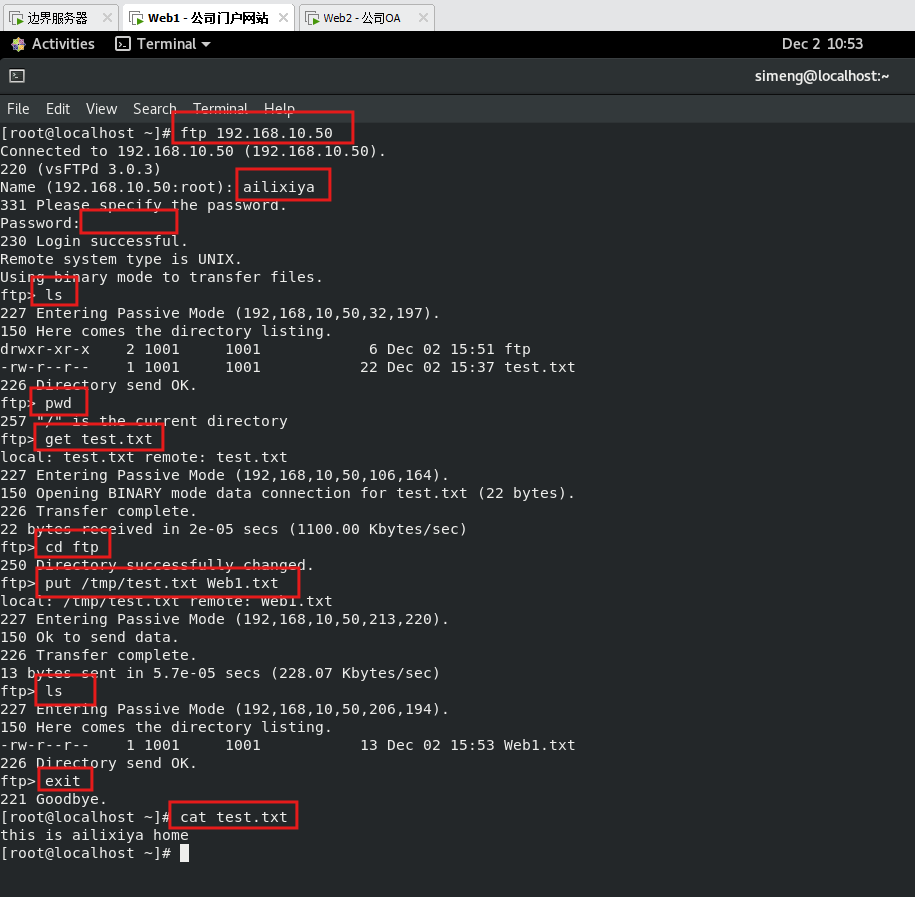The image size is (915, 897).
Task: Open the Terminal menu in the menu bar
Action: (x=220, y=109)
